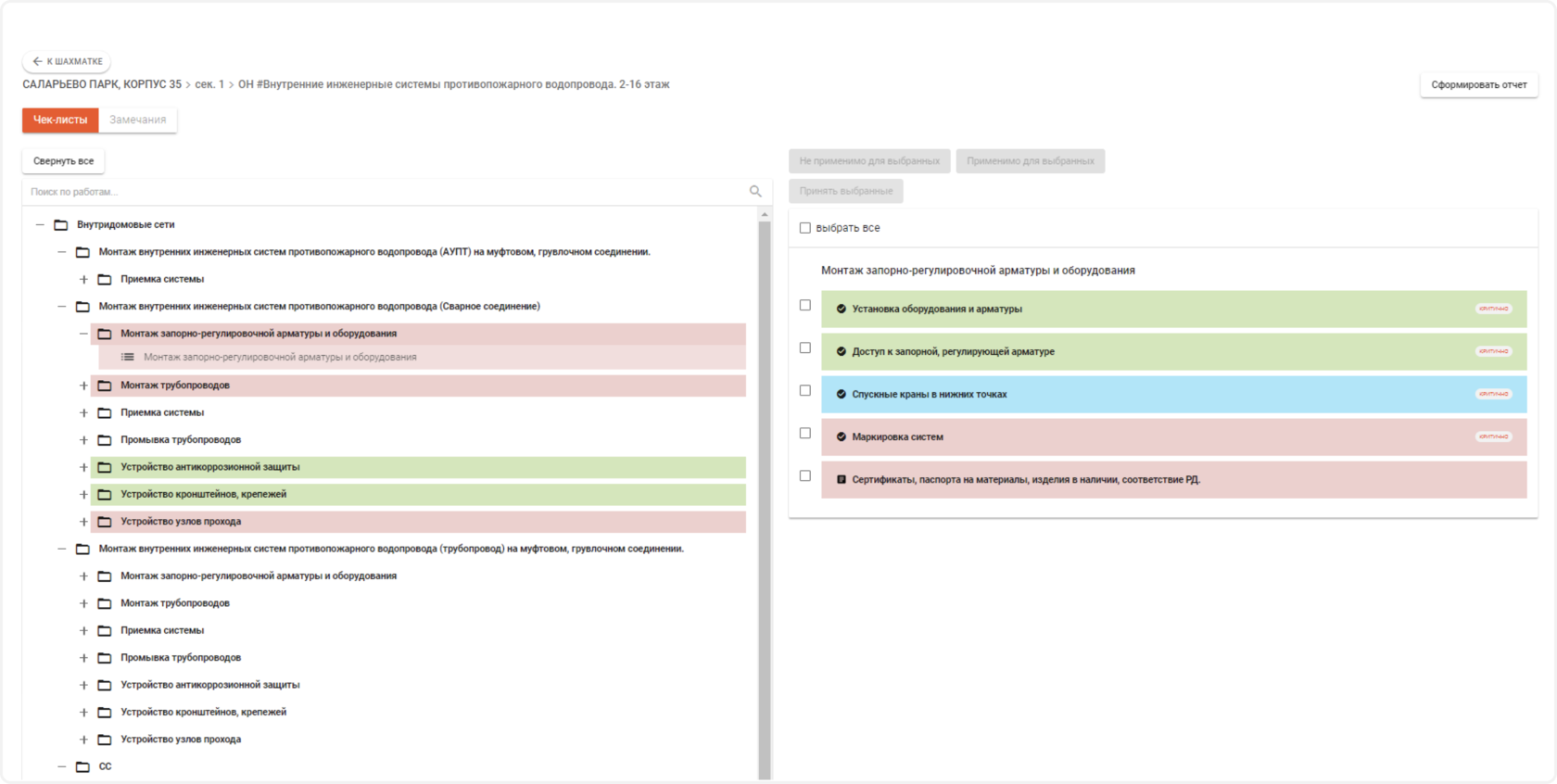Screen dimensions: 1557x784
Task: Collapse selected Монтаж запорно-регулировочной арматуры folder
Action: point(83,334)
